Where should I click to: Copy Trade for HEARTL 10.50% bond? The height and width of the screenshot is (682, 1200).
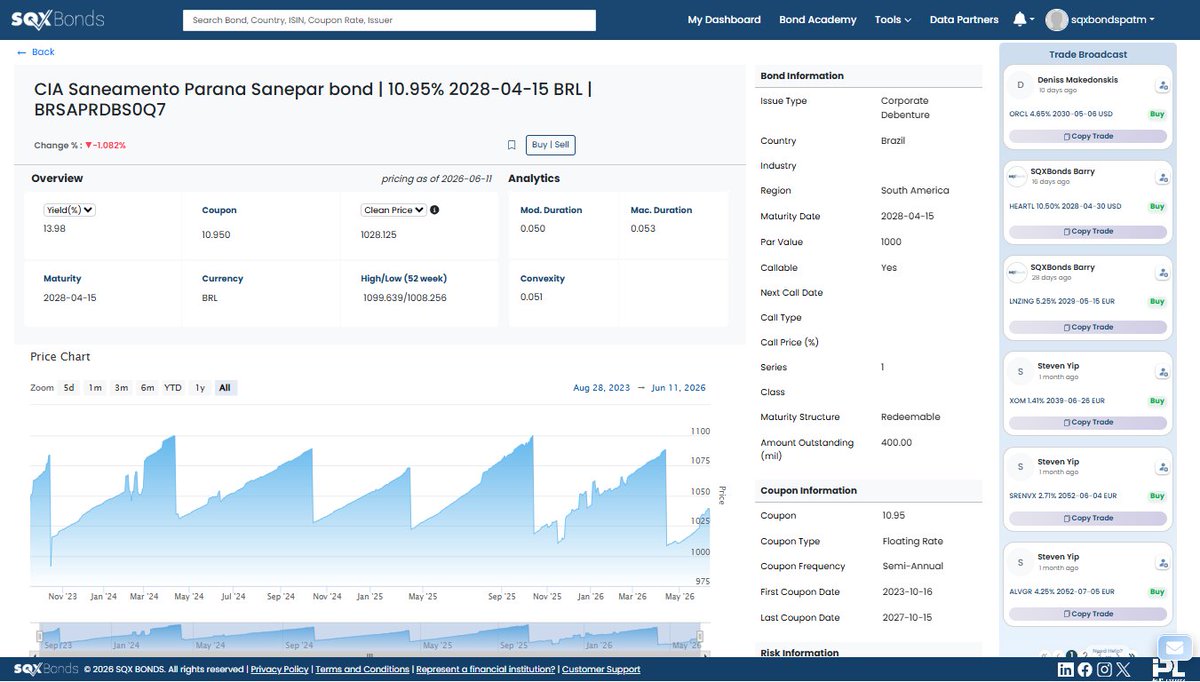1088,231
